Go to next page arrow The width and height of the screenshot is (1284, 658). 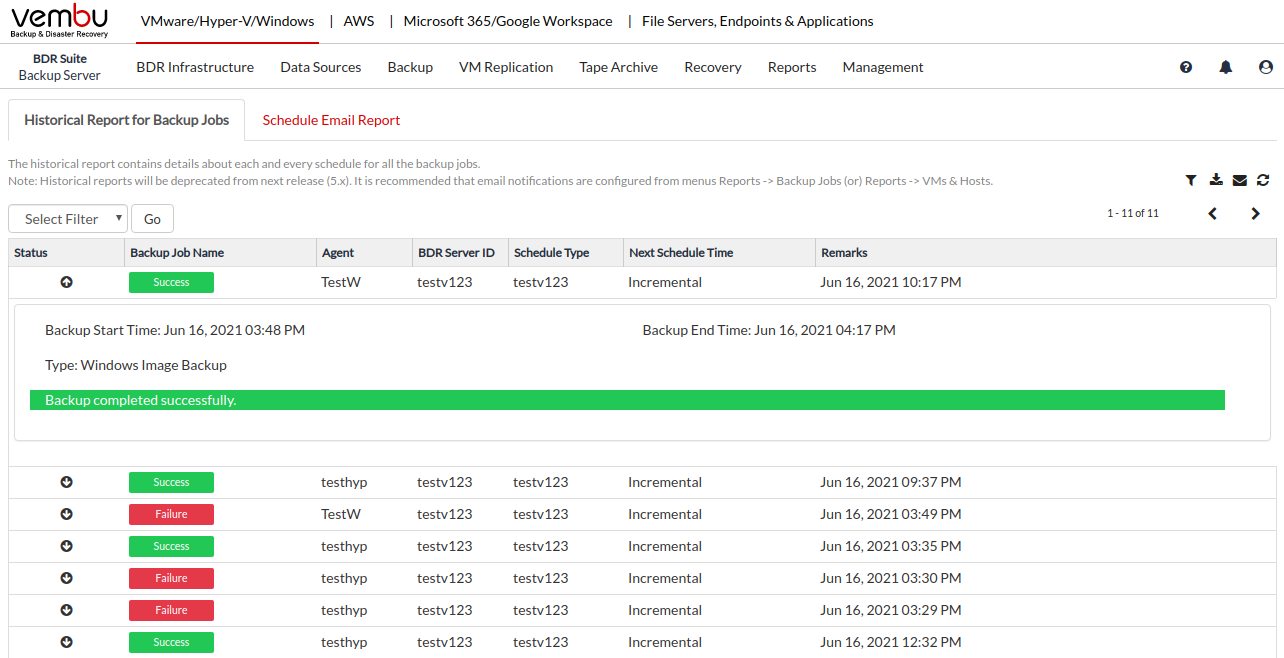pyautogui.click(x=1255, y=214)
